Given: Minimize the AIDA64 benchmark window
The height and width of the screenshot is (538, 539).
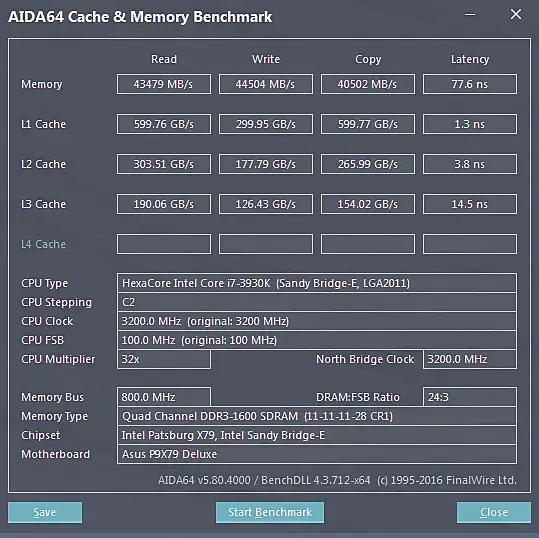Looking at the screenshot, I should tap(470, 14).
